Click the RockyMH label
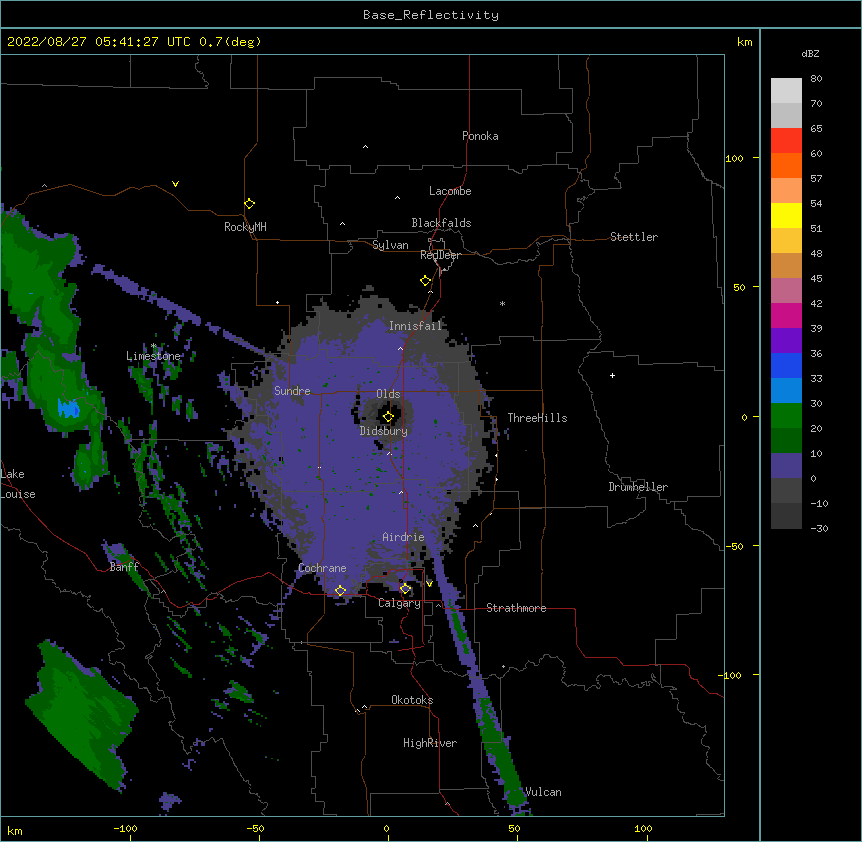This screenshot has height=842, width=862. pos(245,227)
